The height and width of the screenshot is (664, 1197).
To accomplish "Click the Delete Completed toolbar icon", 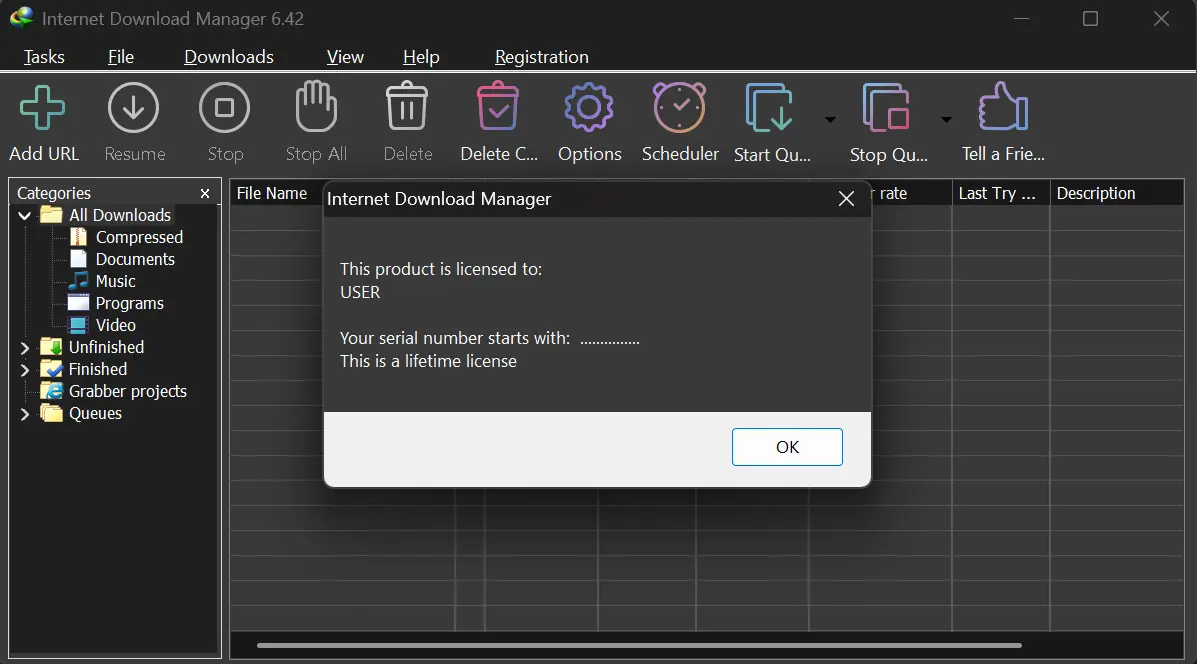I will (x=498, y=106).
